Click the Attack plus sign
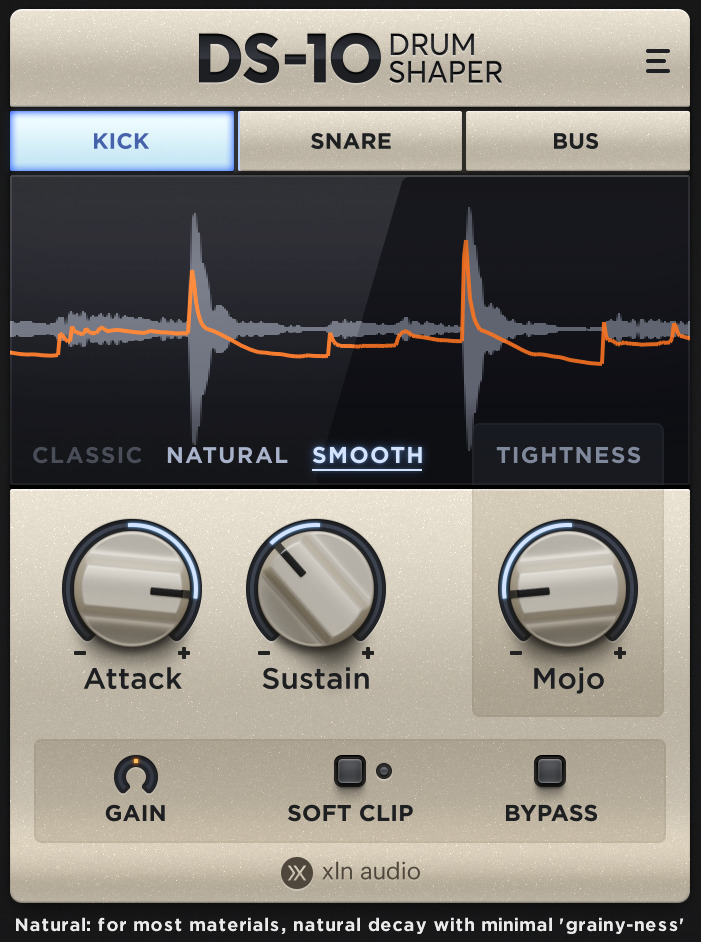The width and height of the screenshot is (701, 942). tap(184, 653)
